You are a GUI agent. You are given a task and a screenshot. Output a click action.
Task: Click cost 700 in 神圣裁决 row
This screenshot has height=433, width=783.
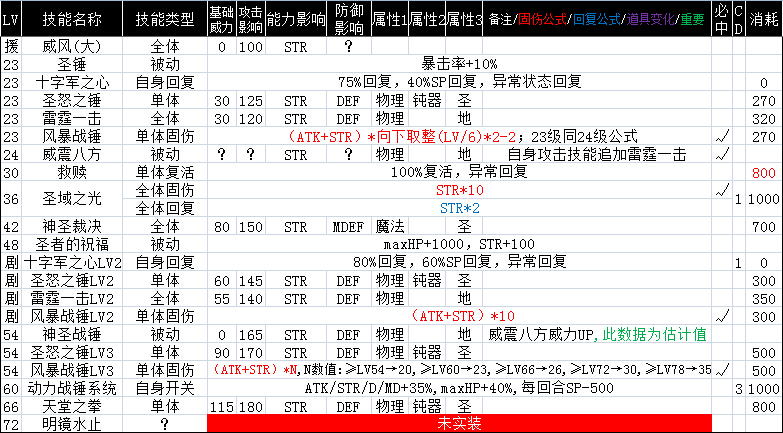point(764,226)
